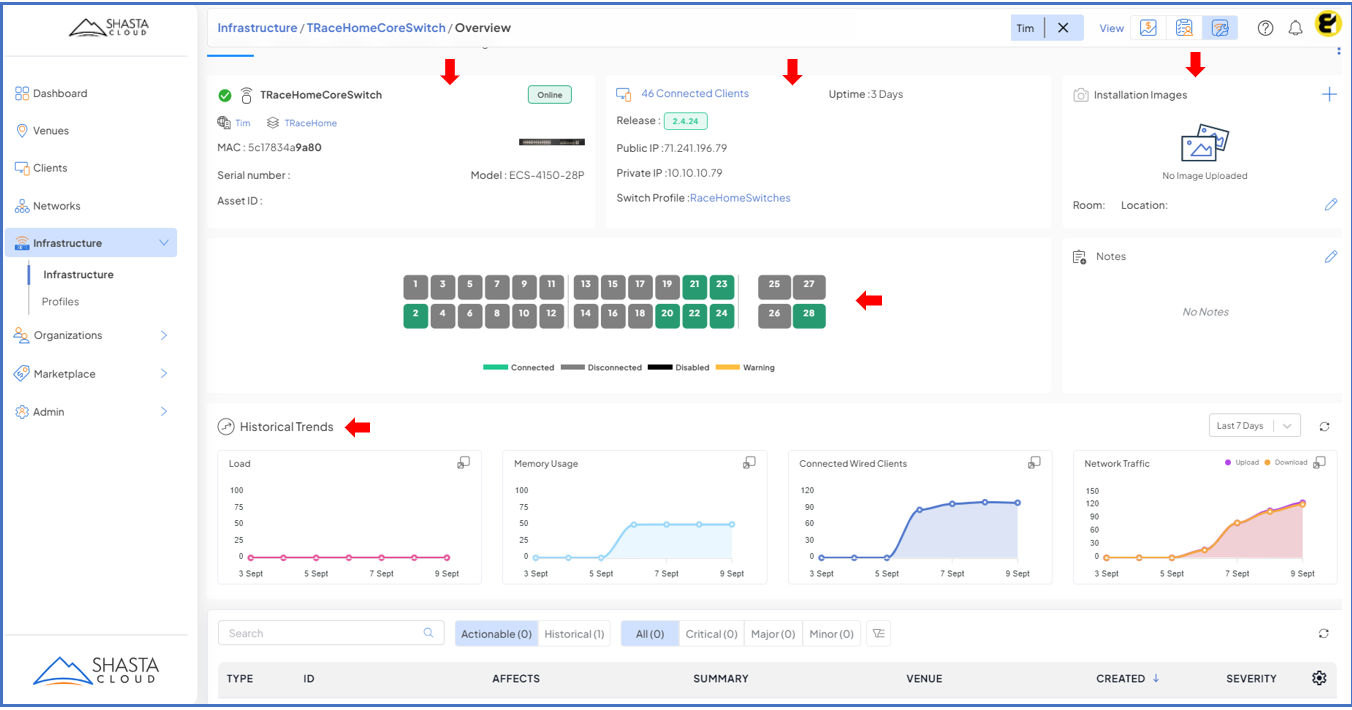The width and height of the screenshot is (1352, 710).
Task: Refresh Historical Trends
Action: (x=1324, y=426)
